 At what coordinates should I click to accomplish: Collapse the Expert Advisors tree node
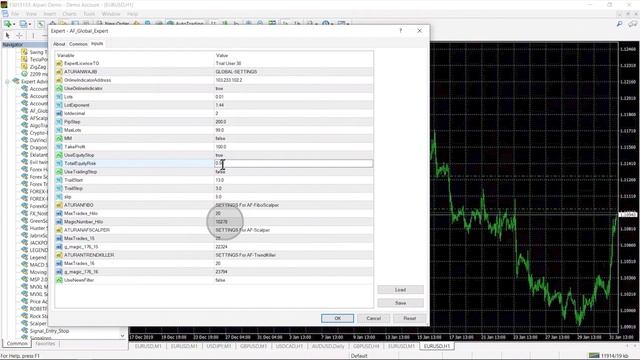click(7, 82)
